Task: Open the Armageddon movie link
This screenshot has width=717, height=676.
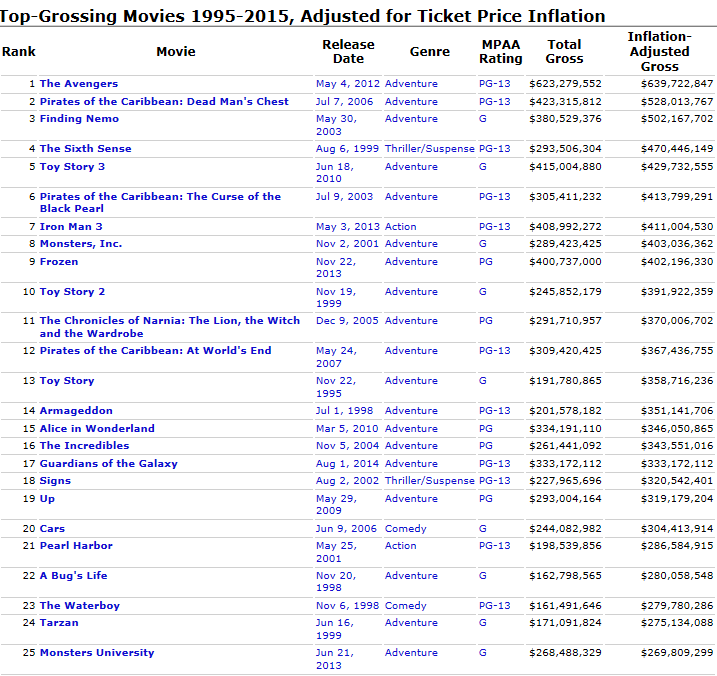Action: pyautogui.click(x=76, y=411)
